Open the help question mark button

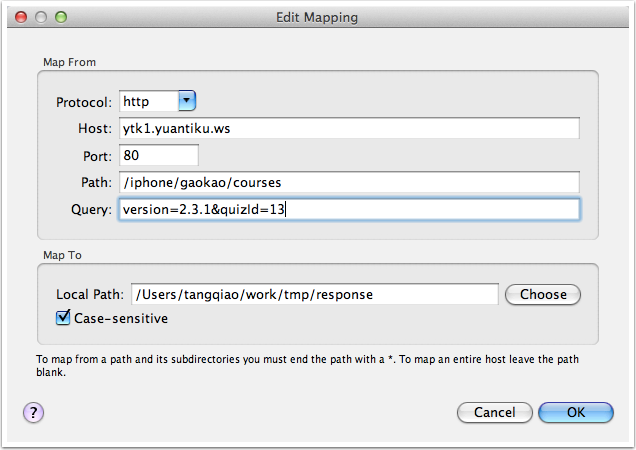click(33, 412)
